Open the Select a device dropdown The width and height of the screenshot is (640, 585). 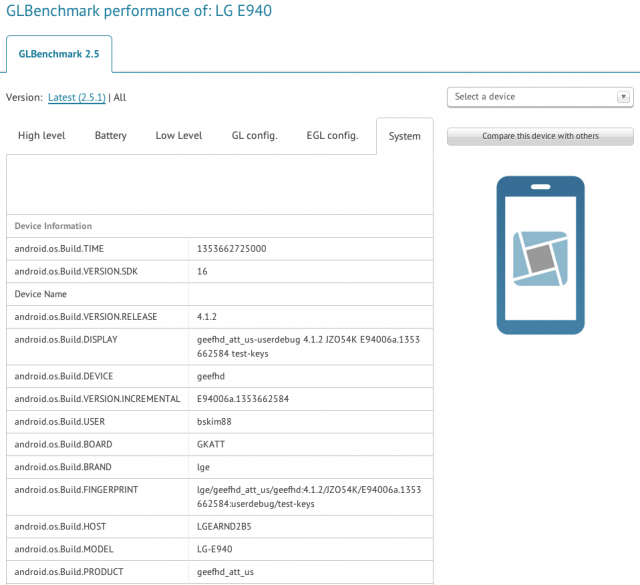(540, 97)
